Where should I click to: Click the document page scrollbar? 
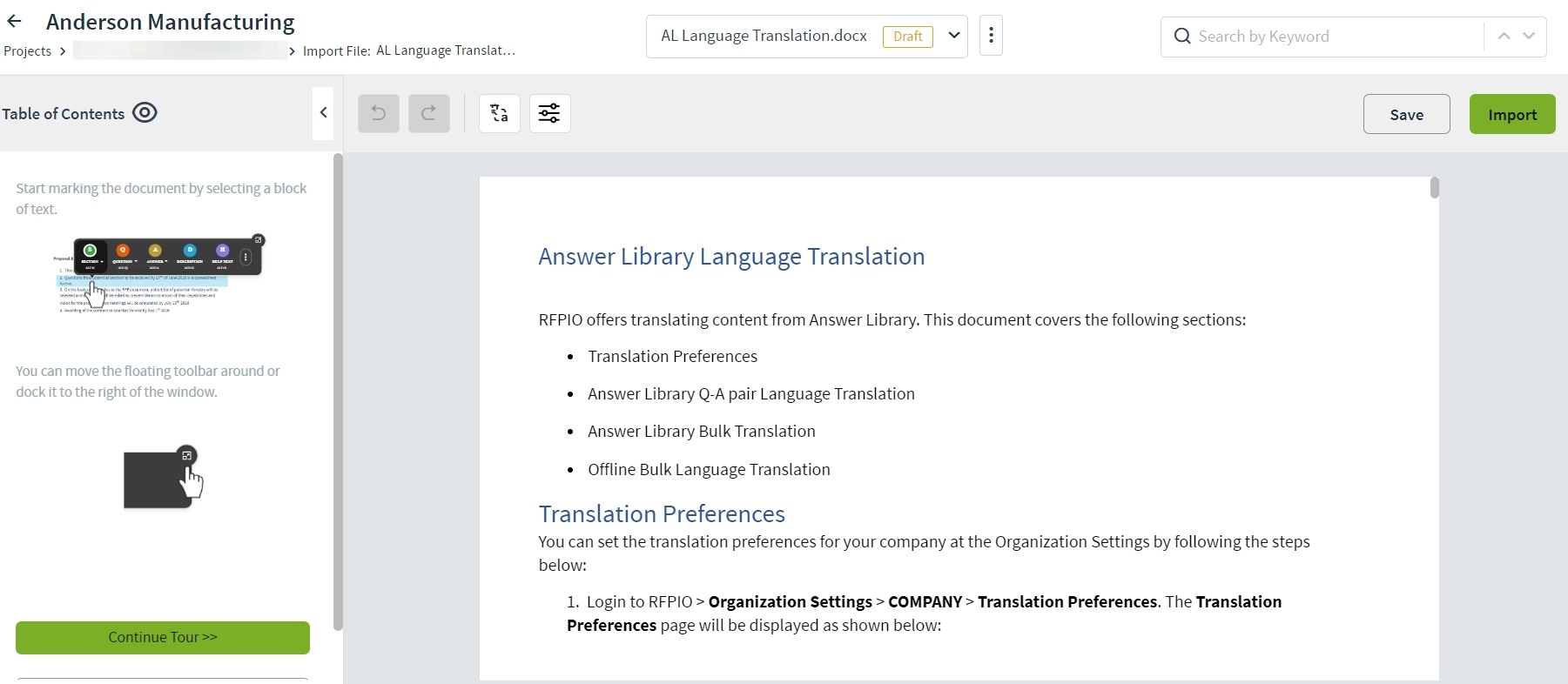(1435, 188)
